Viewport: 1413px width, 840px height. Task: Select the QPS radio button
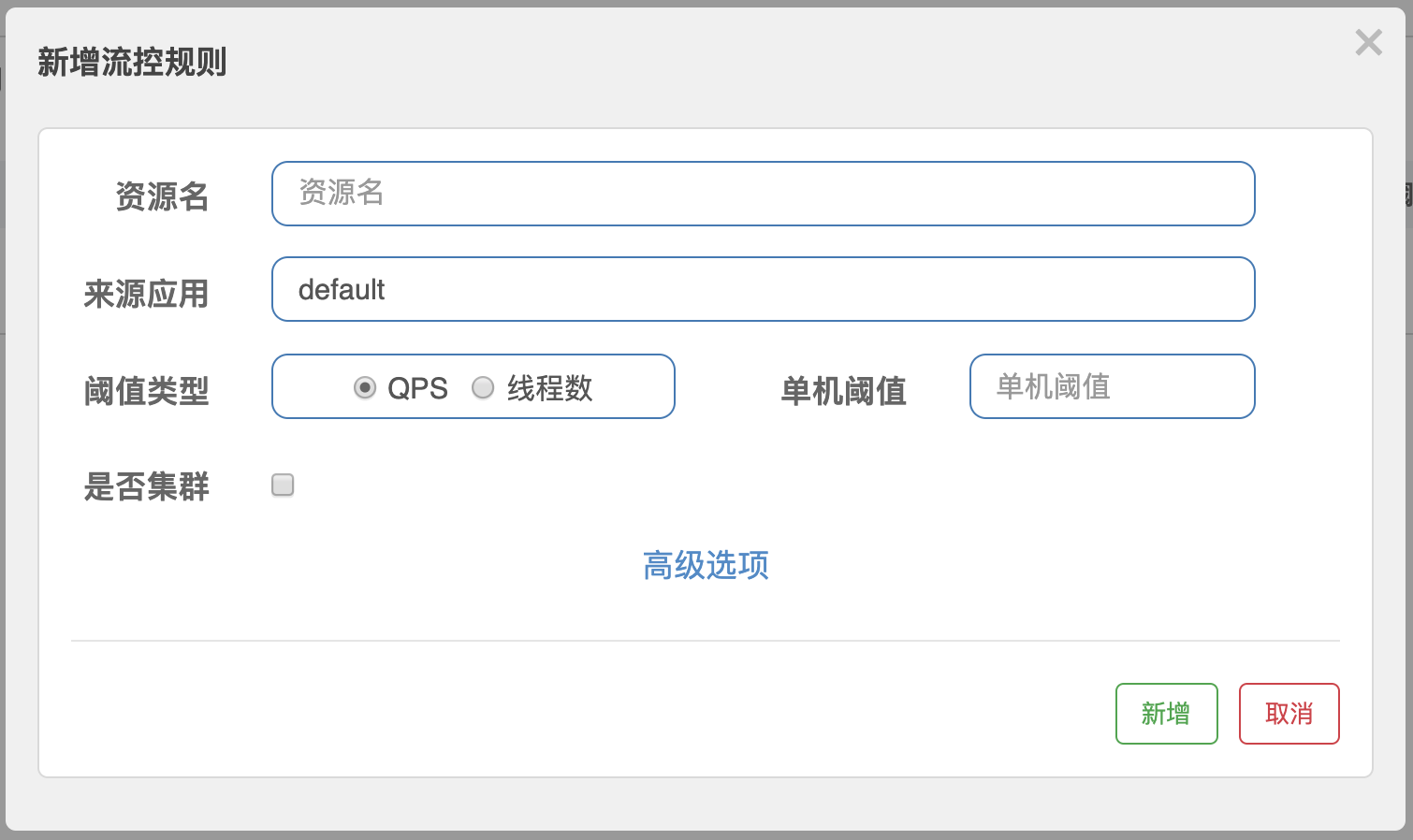click(365, 387)
